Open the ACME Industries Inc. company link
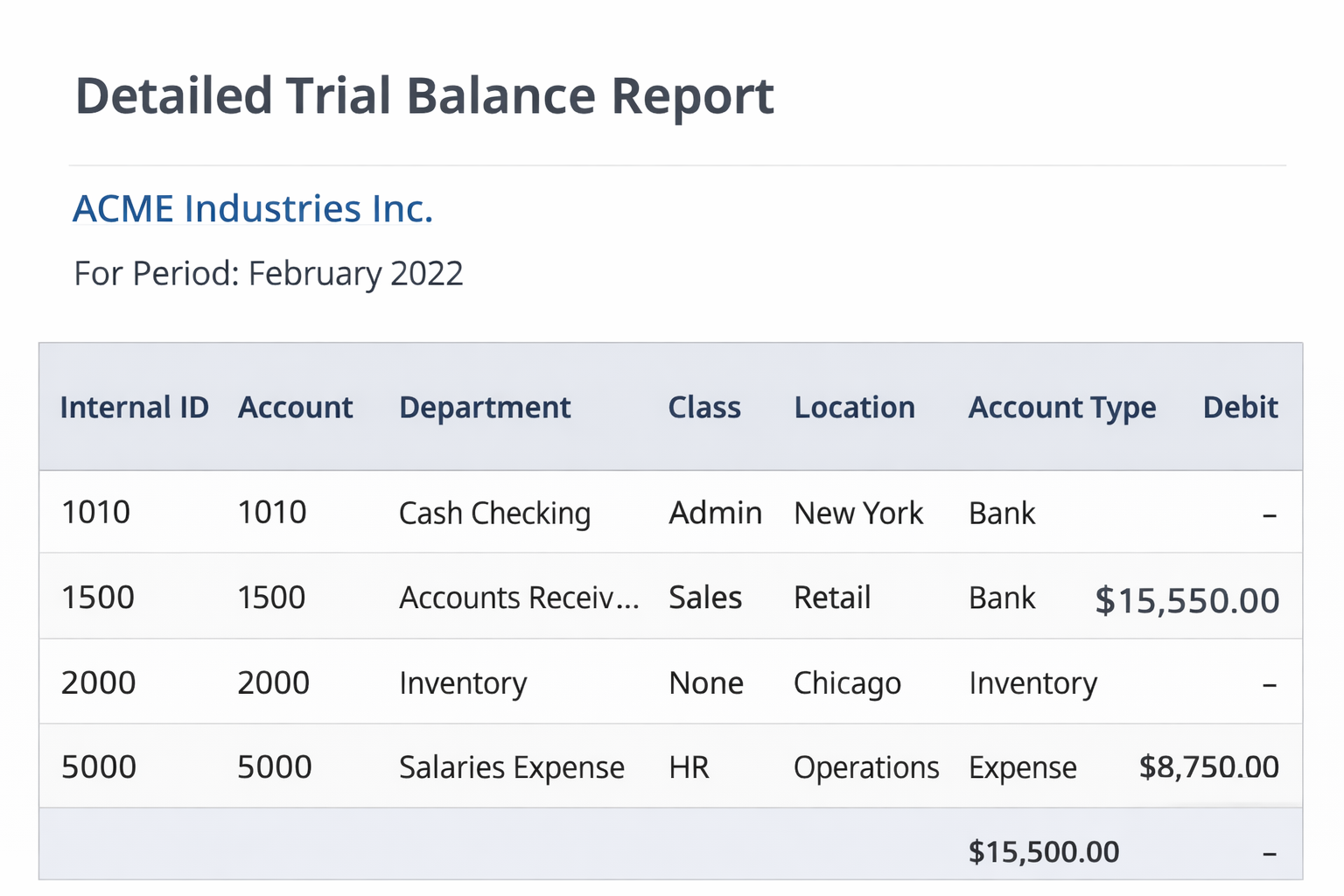The height and width of the screenshot is (896, 1344). point(253,208)
